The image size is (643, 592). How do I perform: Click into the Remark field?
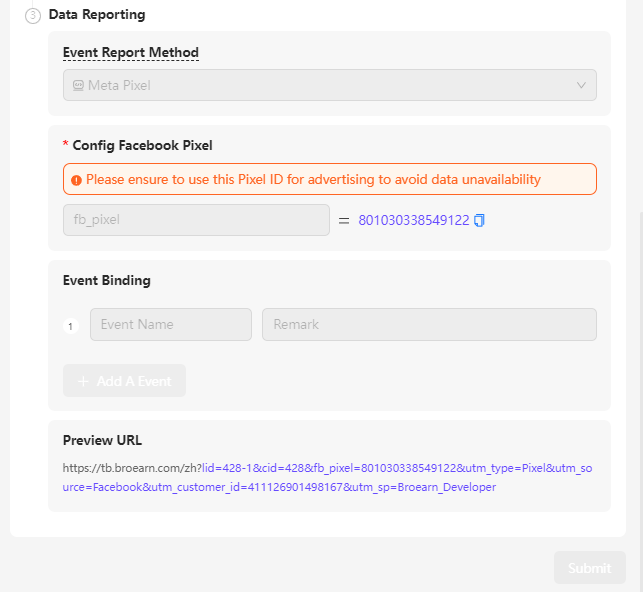click(x=429, y=324)
